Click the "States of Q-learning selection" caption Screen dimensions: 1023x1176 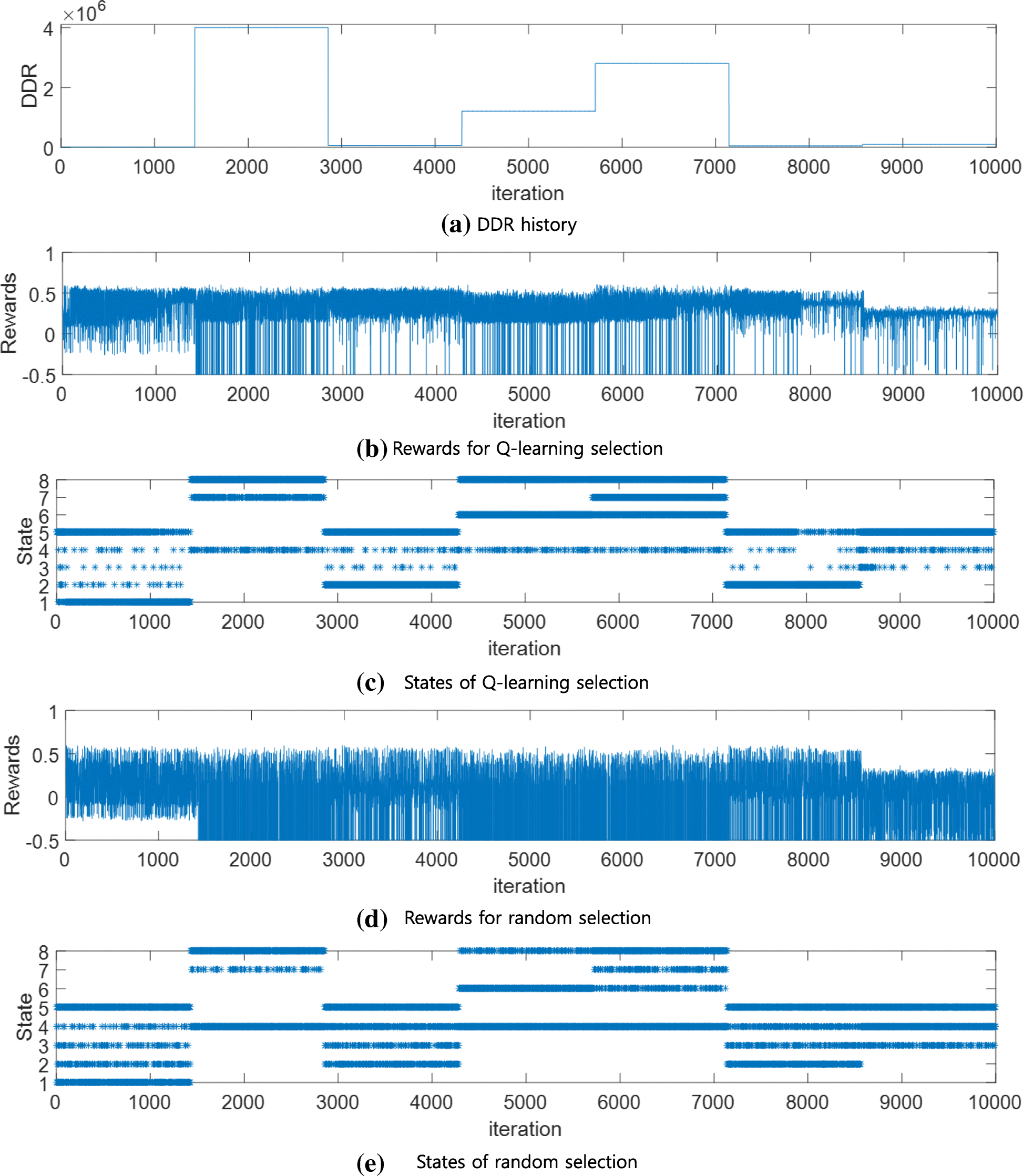tap(526, 682)
